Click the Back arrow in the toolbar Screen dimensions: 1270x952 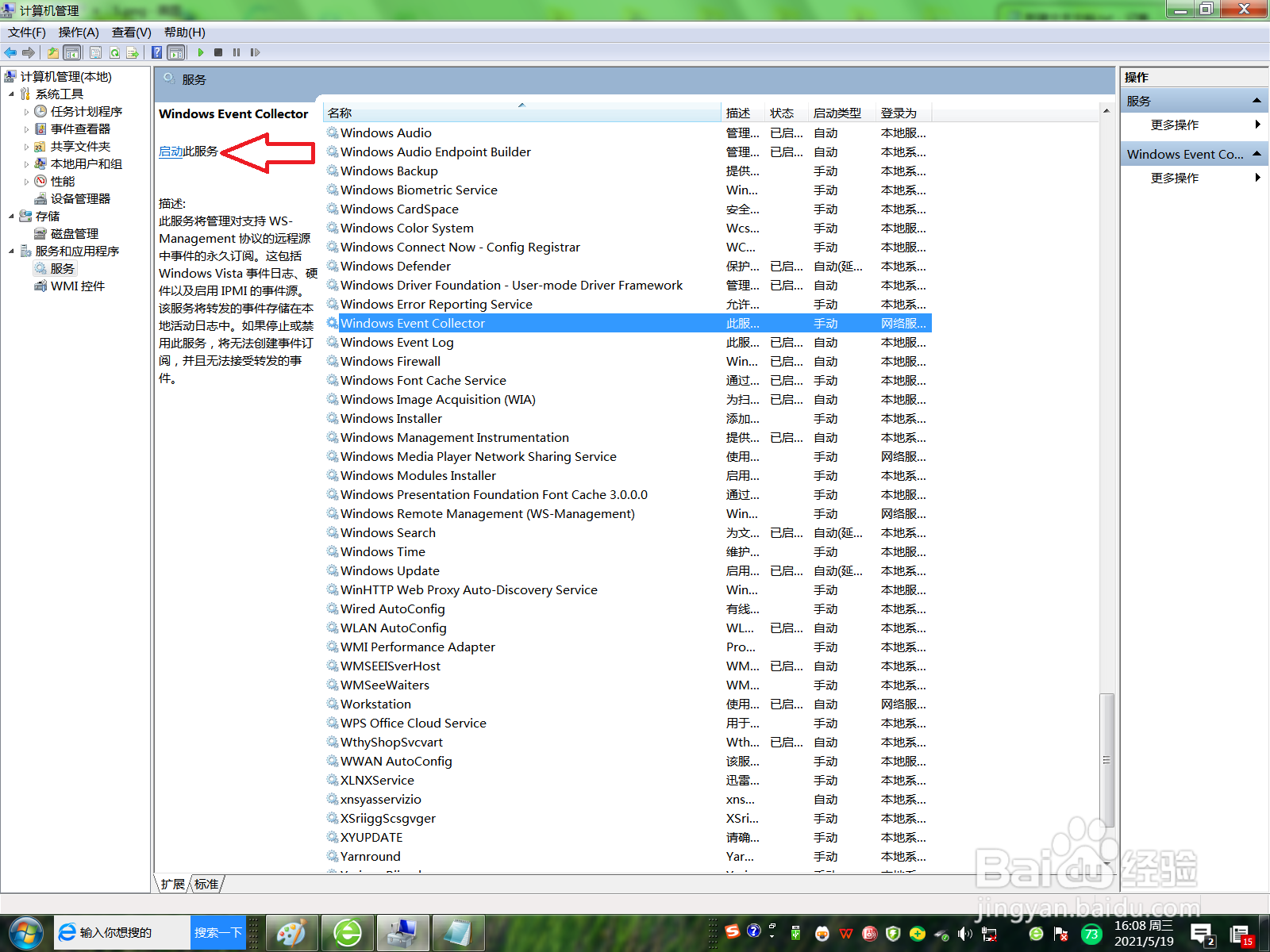pyautogui.click(x=10, y=52)
